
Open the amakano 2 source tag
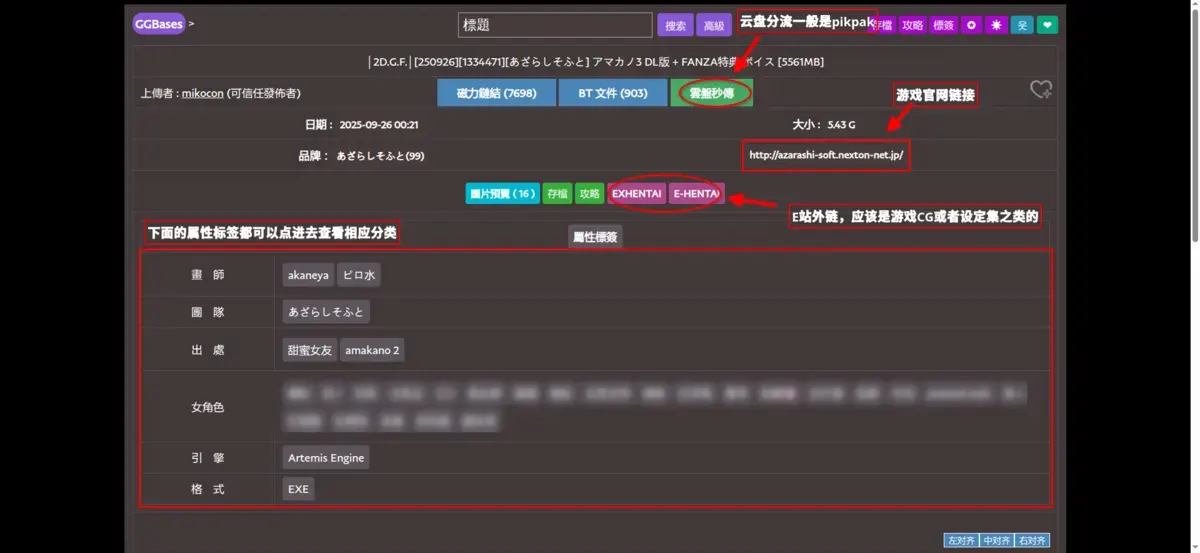pyautogui.click(x=372, y=350)
